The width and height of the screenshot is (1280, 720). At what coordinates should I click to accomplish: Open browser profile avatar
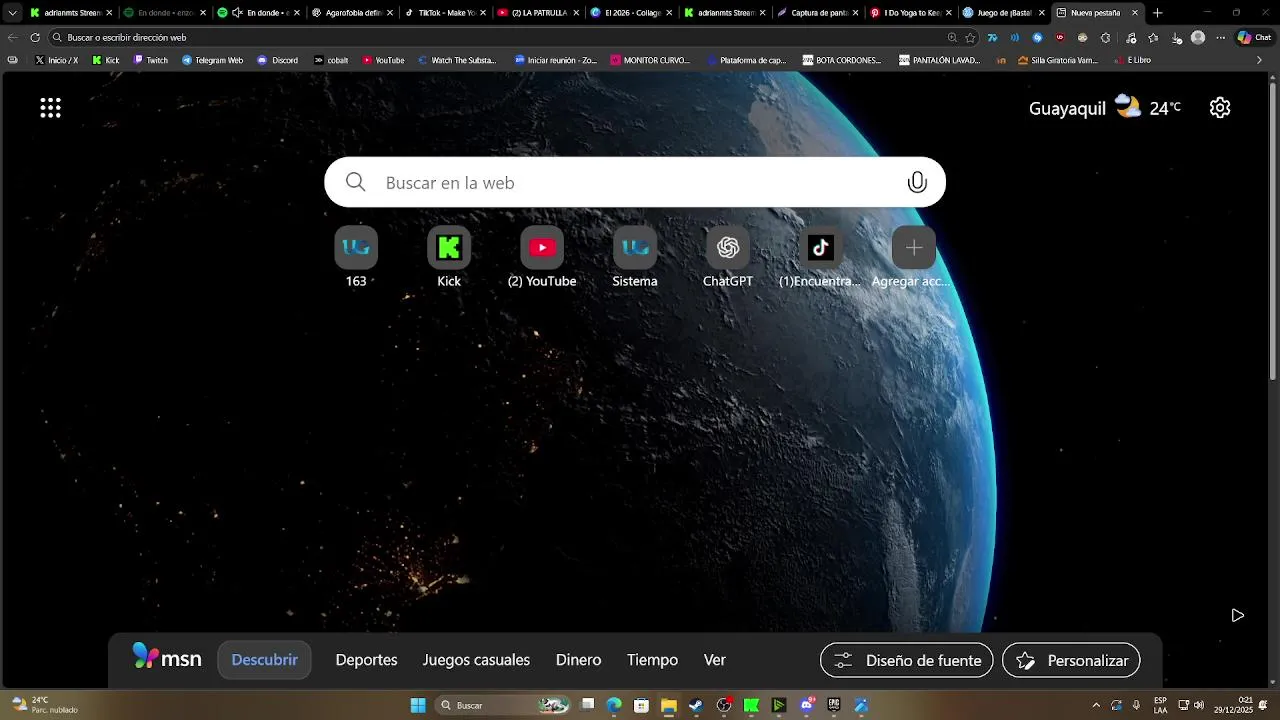[x=1198, y=37]
